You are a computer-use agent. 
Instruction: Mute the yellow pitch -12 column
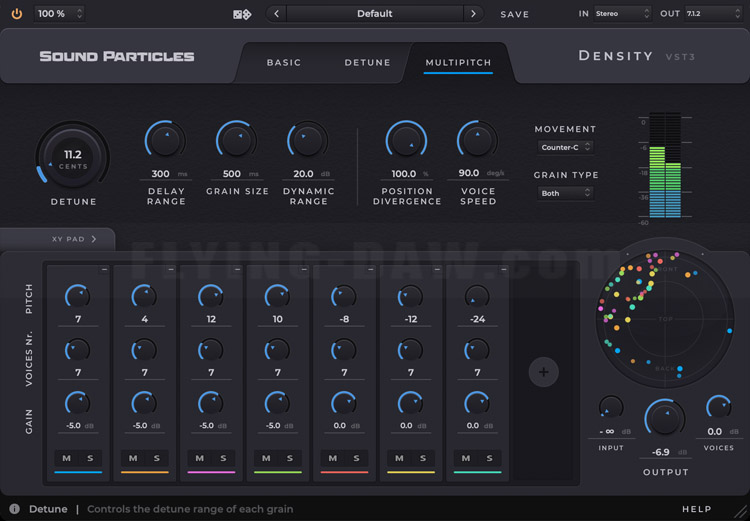399,458
